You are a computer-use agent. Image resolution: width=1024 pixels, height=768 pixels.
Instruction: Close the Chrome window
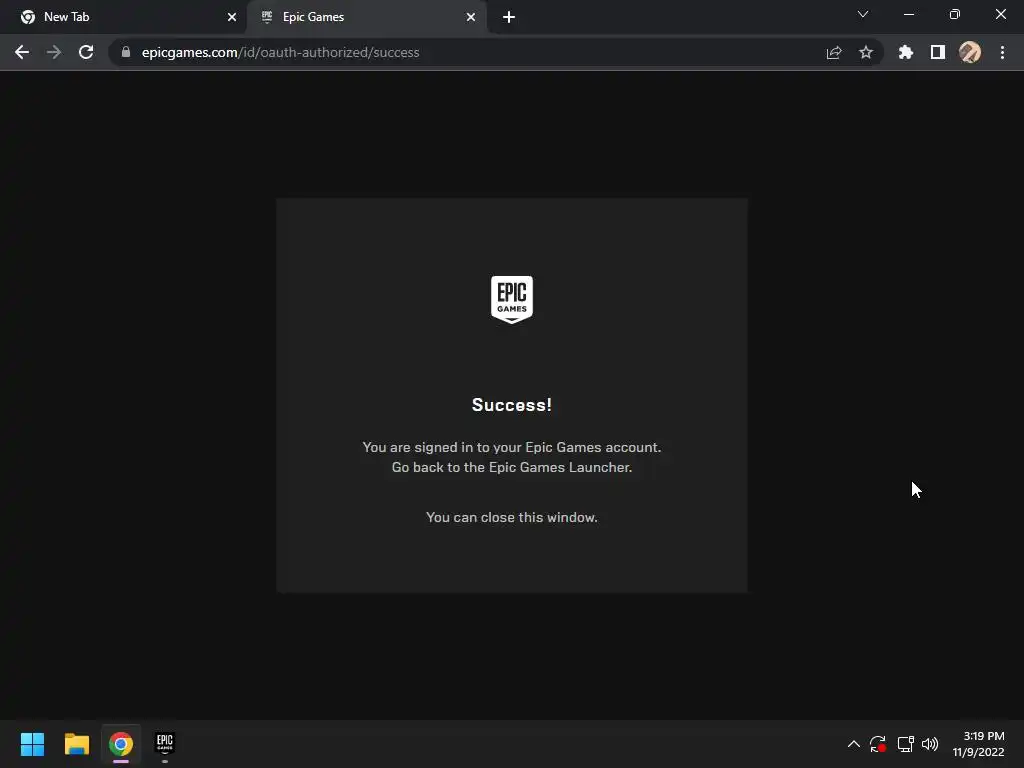1000,14
